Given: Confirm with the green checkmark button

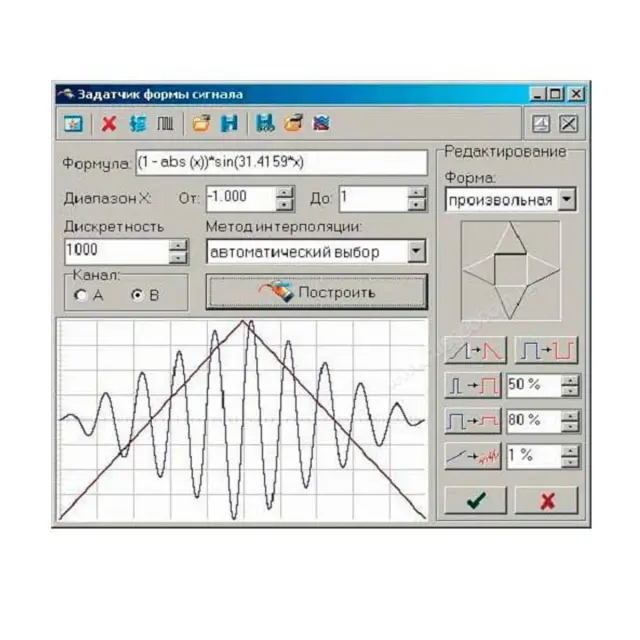Looking at the screenshot, I should tap(475, 500).
